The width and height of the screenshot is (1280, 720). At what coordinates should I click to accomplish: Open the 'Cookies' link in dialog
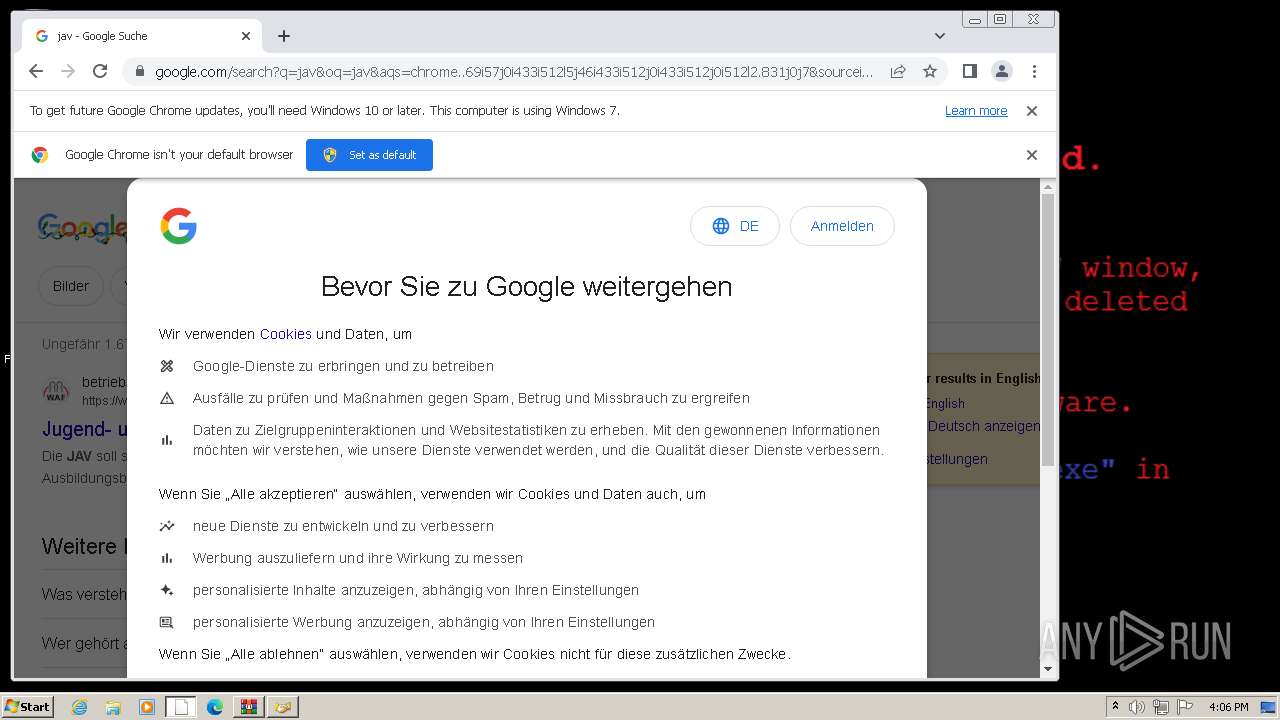(286, 334)
